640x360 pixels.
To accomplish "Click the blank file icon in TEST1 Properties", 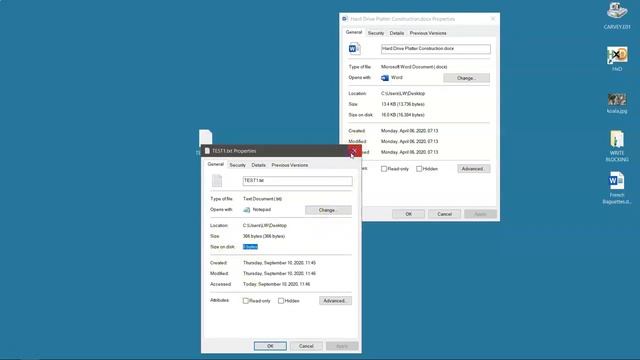I will tap(217, 180).
